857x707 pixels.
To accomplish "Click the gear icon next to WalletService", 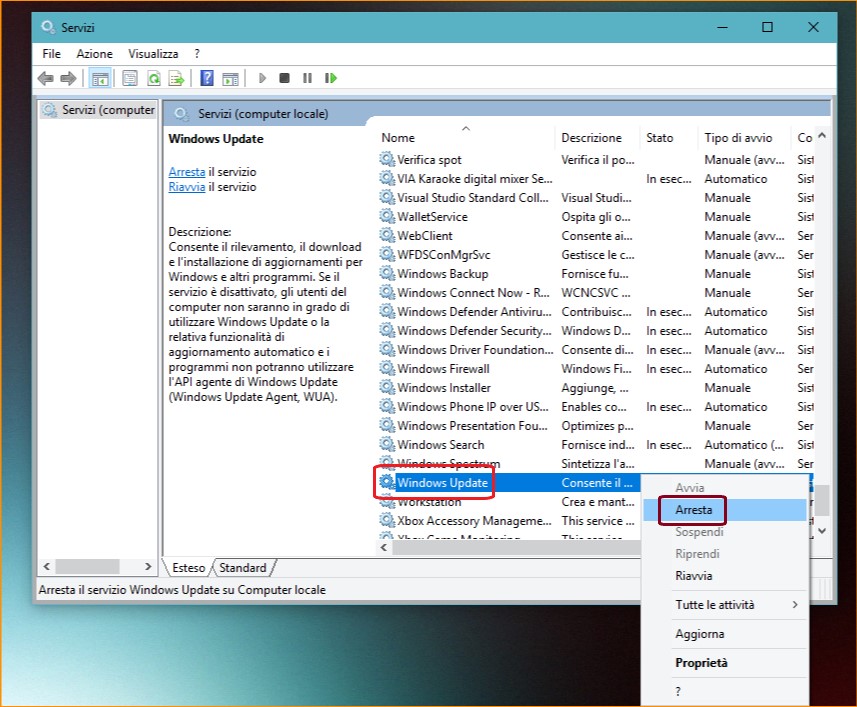I will [387, 216].
